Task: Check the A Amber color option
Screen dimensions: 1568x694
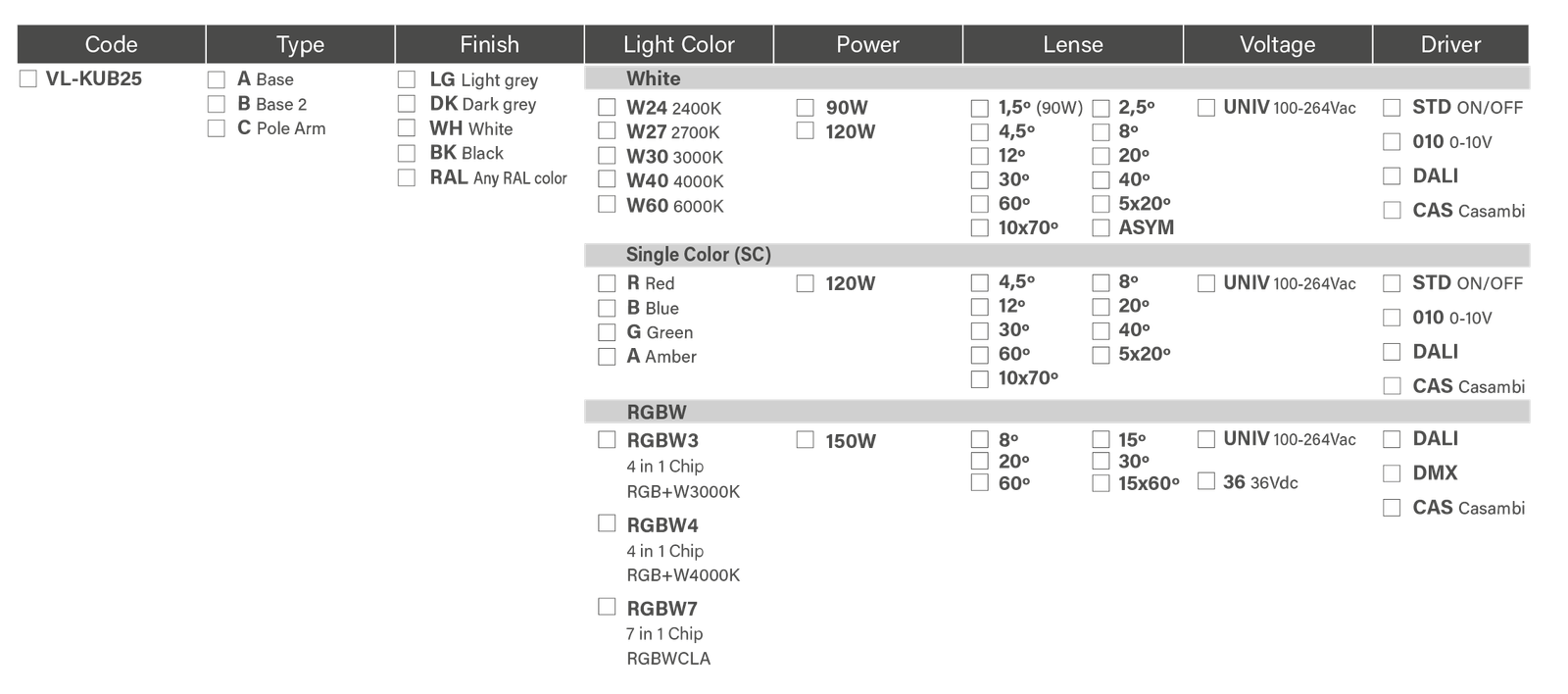Action: 607,357
